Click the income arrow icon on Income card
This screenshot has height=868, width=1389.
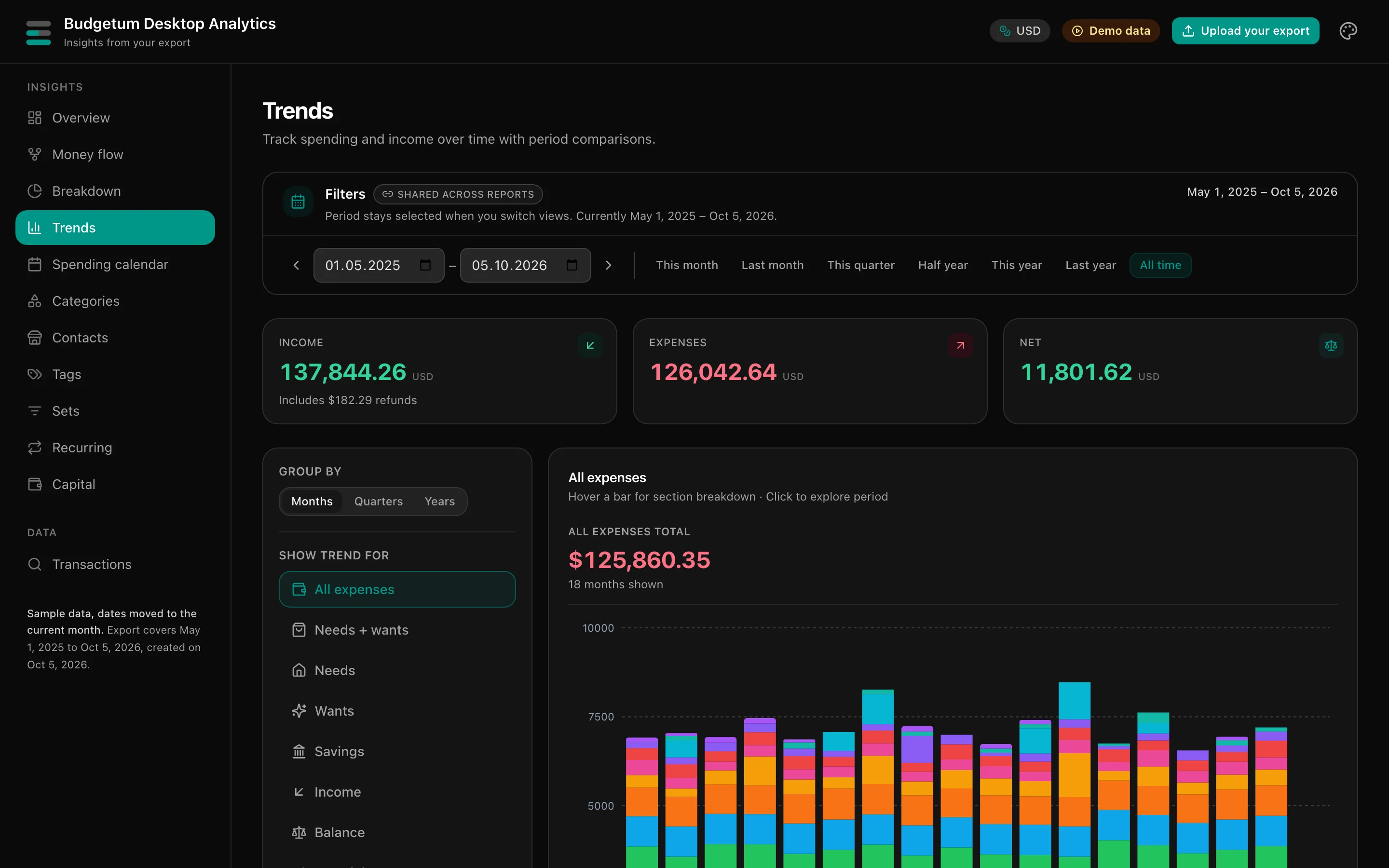[x=590, y=345]
